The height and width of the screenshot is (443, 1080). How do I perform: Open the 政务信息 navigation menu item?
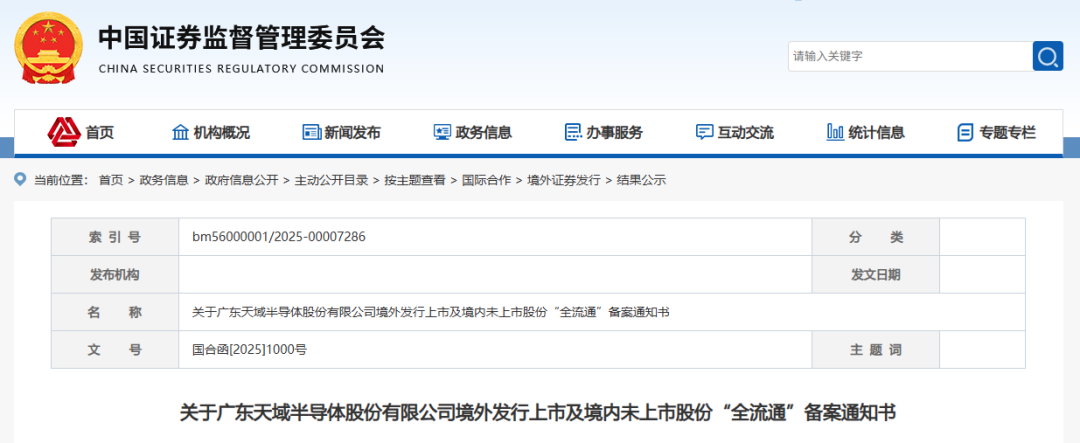click(x=484, y=133)
